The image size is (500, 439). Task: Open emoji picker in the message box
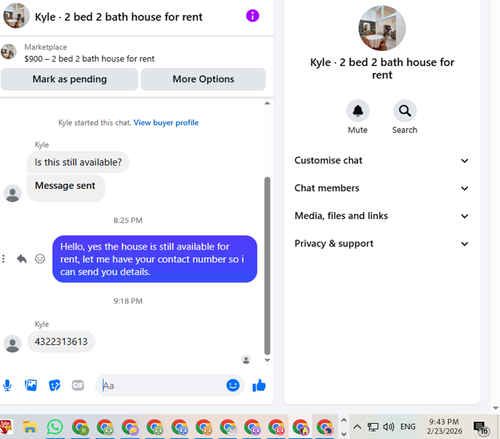tap(233, 385)
